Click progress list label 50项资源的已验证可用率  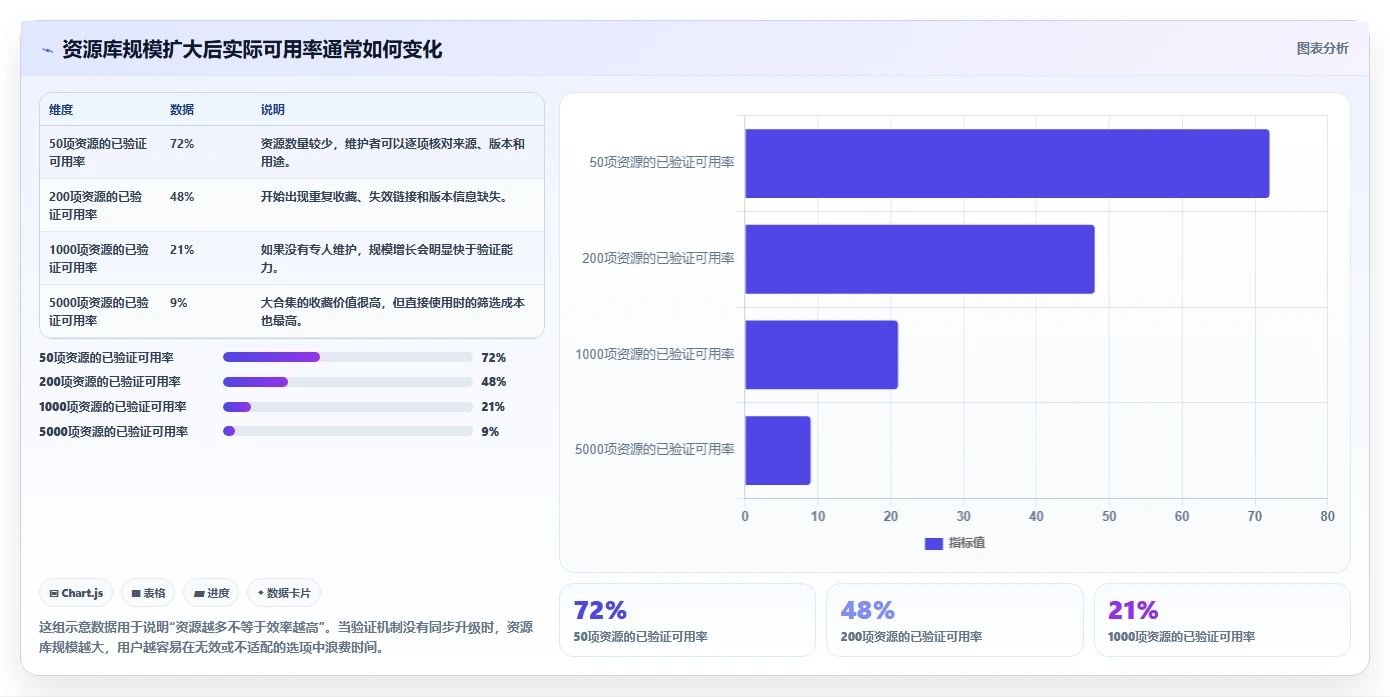click(107, 357)
